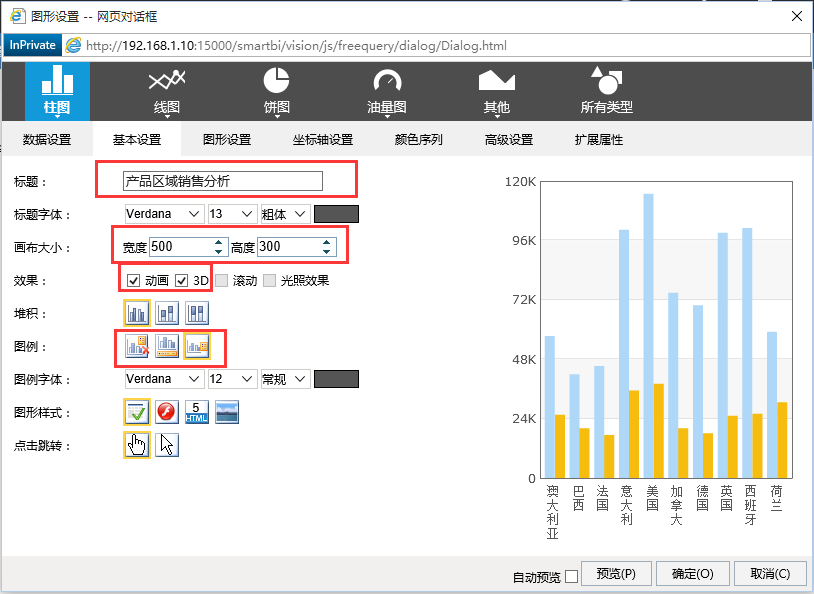Choose the HTML5 图形样式 icon
Image resolution: width=814 pixels, height=594 pixels.
coord(197,412)
